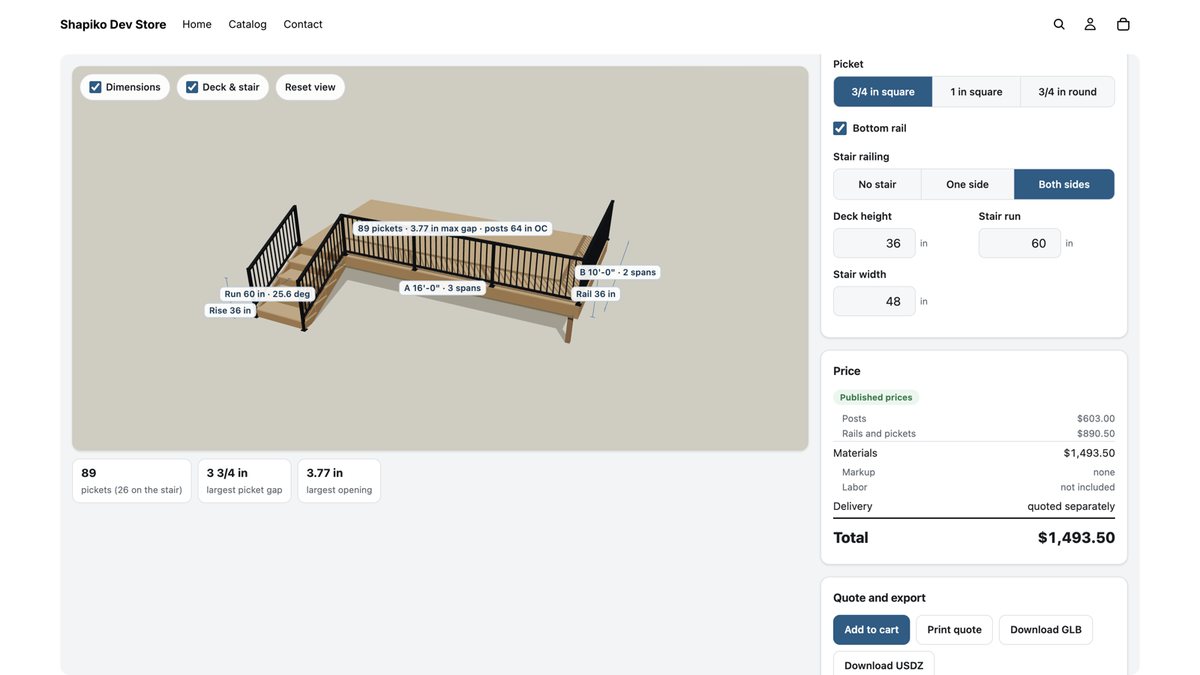Toggle the Dimensions checkbox
Viewport: 1200px width, 675px height.
95,87
